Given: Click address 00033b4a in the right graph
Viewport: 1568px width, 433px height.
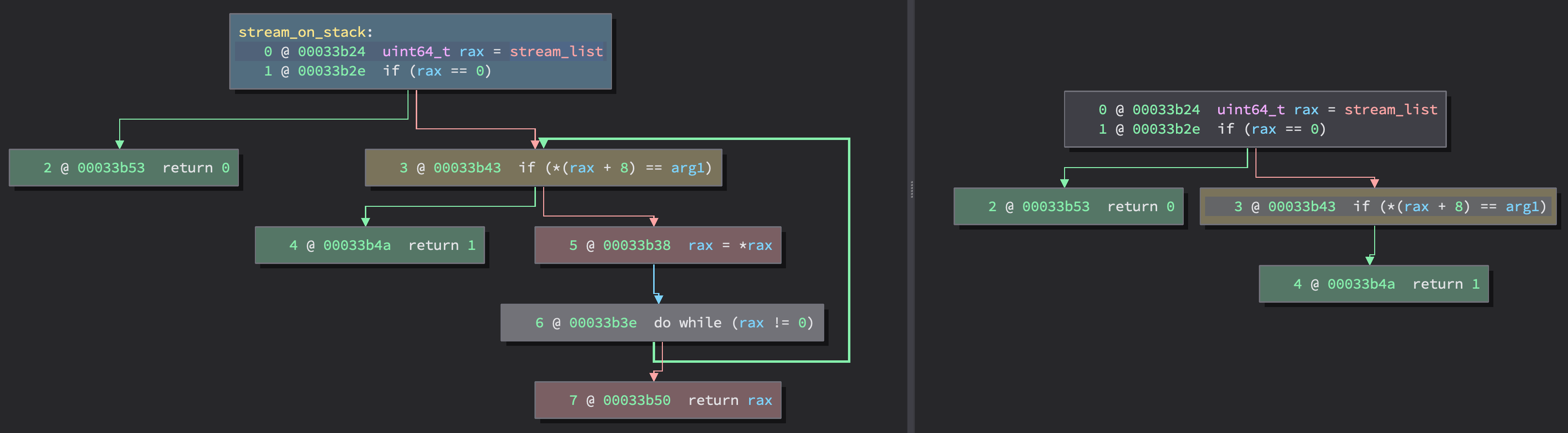Looking at the screenshot, I should pos(1362,285).
